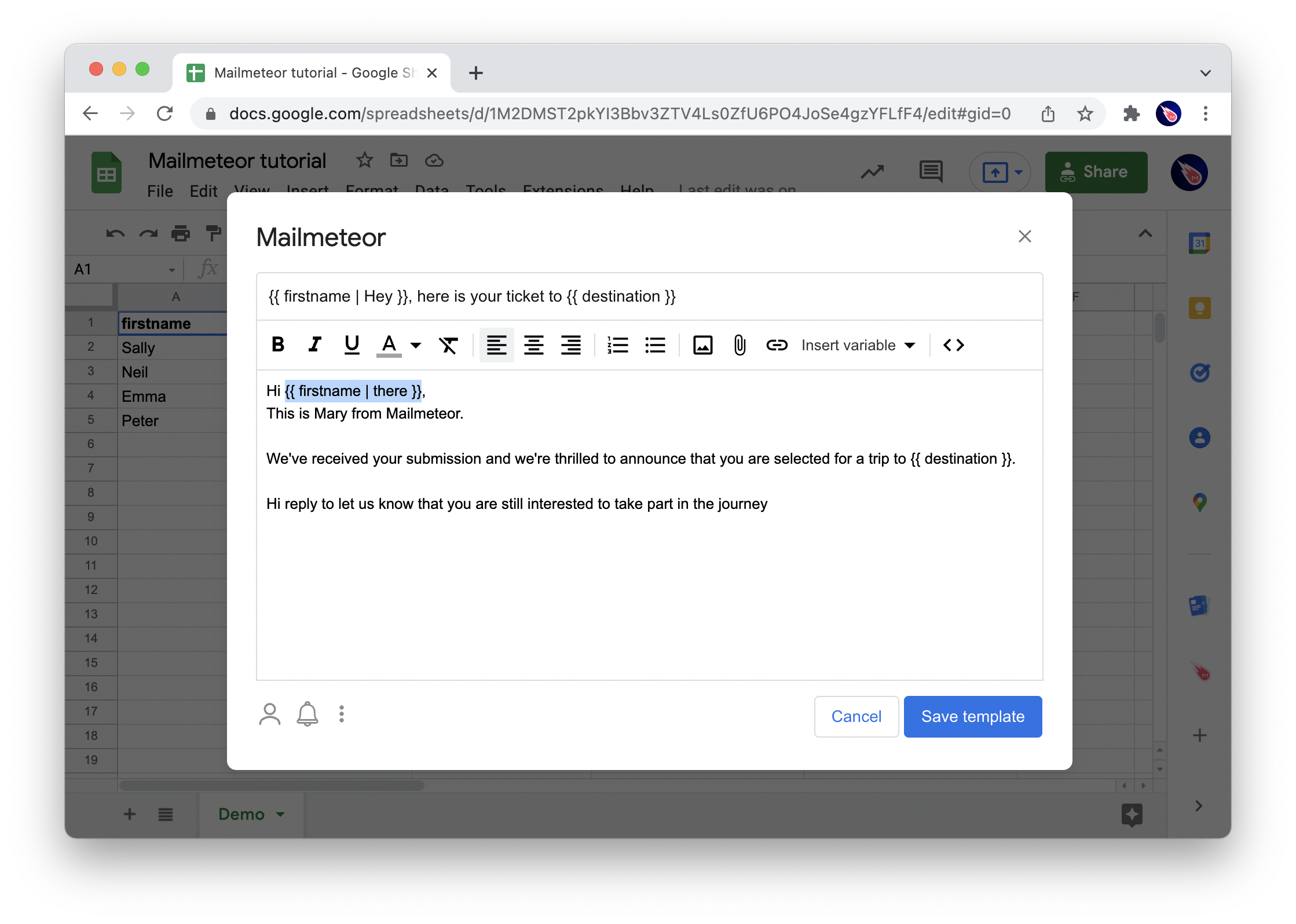Viewport: 1296px width, 924px height.
Task: Click the bell follow-up icon
Action: (307, 714)
